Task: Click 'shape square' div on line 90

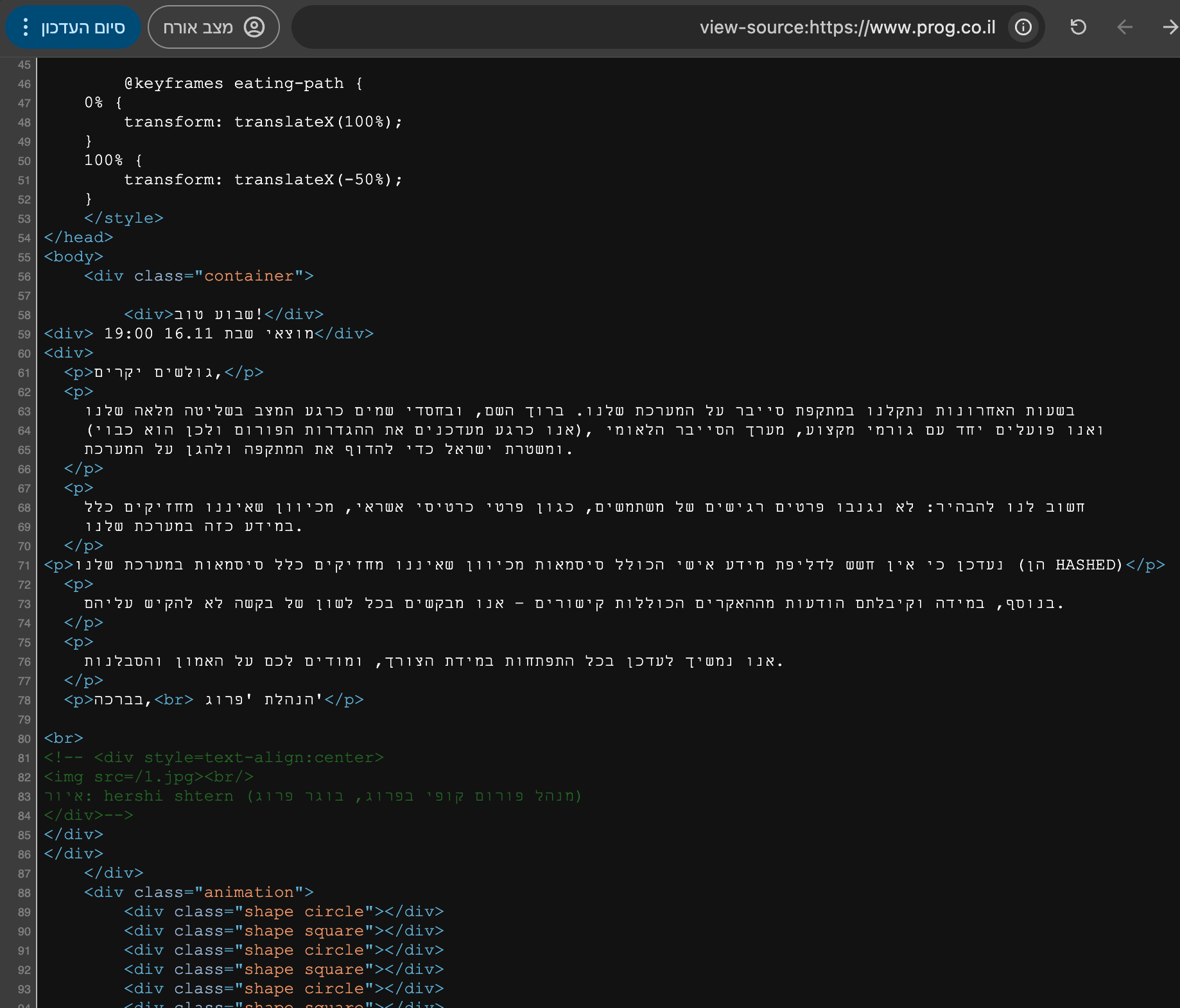Action: pos(284,931)
